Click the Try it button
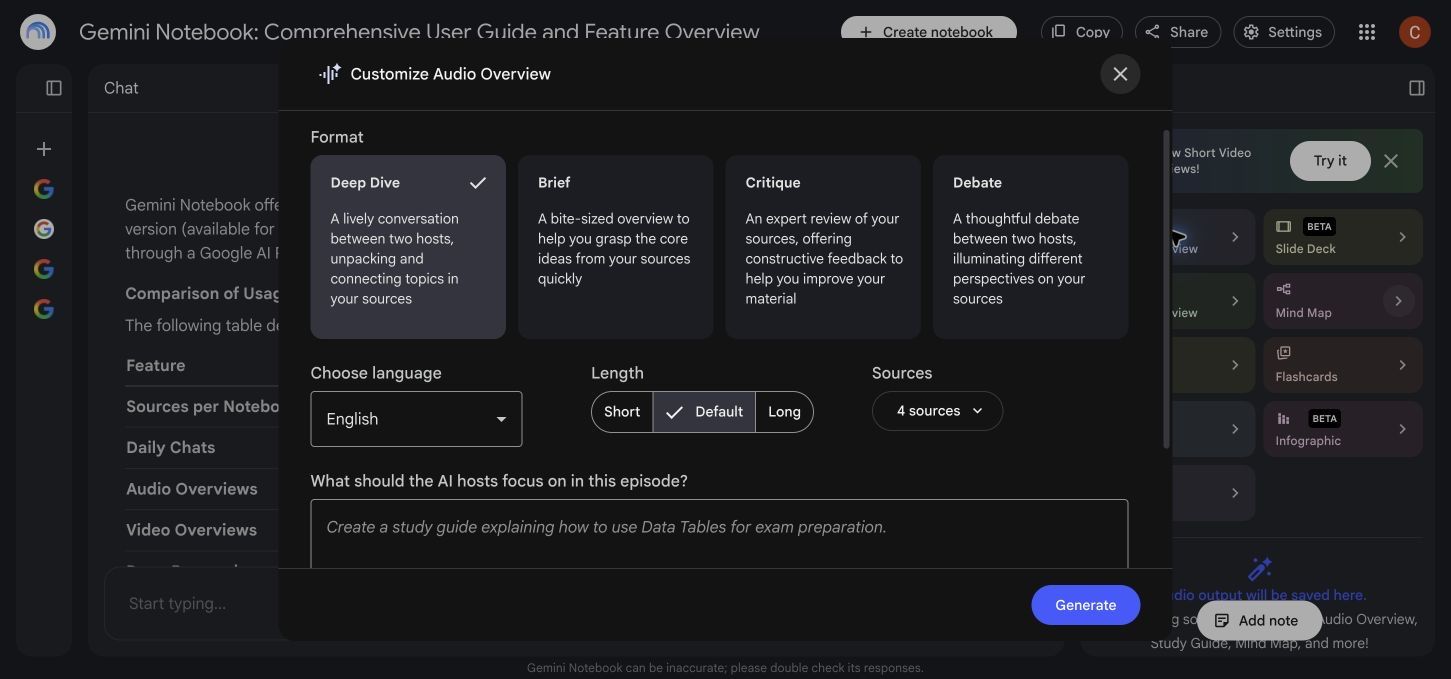This screenshot has height=679, width=1451. [x=1329, y=161]
